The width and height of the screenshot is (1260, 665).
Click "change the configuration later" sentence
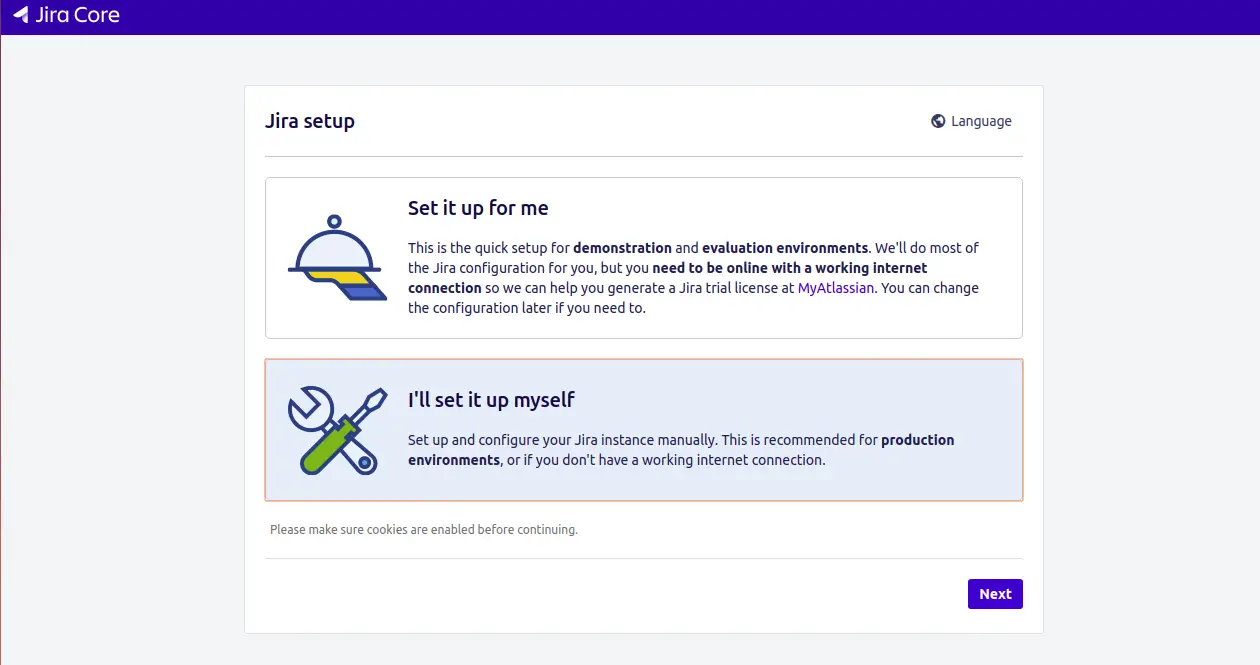(x=694, y=298)
